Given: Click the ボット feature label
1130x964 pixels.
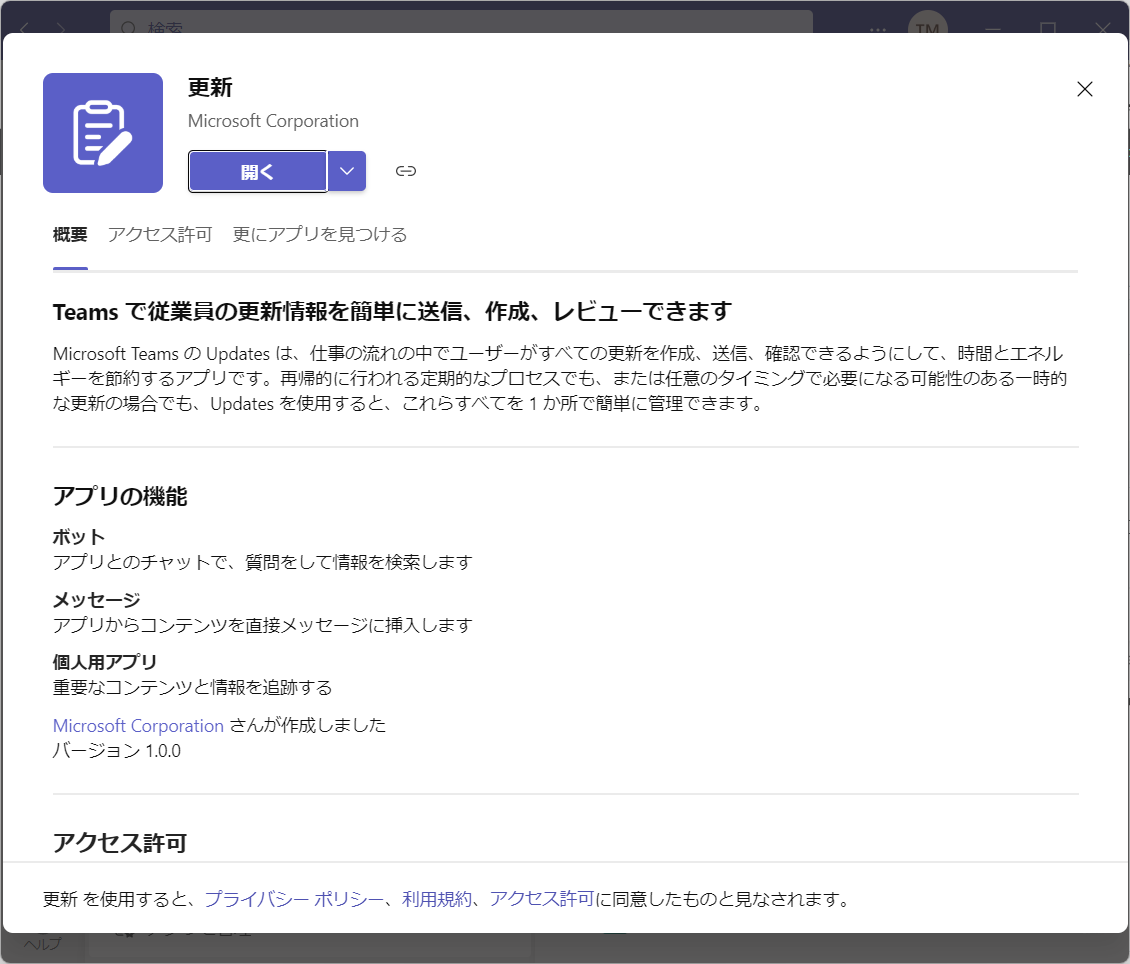Looking at the screenshot, I should 79,537.
